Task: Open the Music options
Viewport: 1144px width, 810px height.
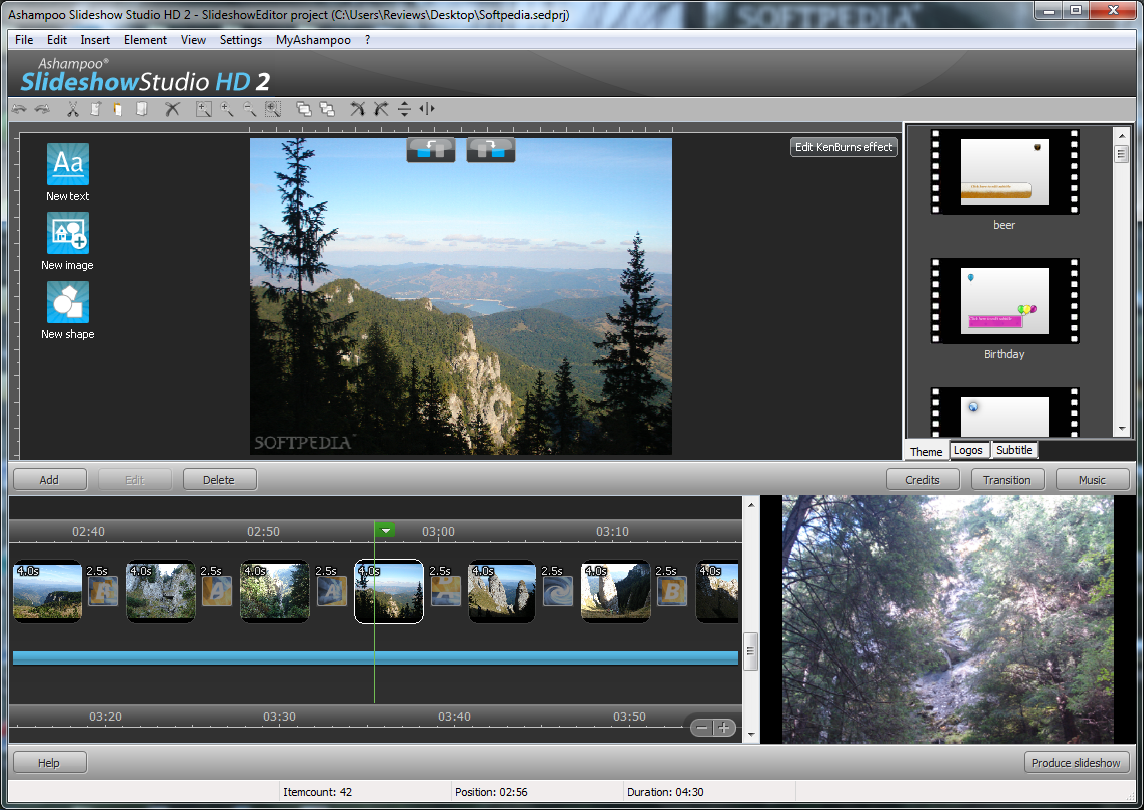Action: pos(1092,479)
